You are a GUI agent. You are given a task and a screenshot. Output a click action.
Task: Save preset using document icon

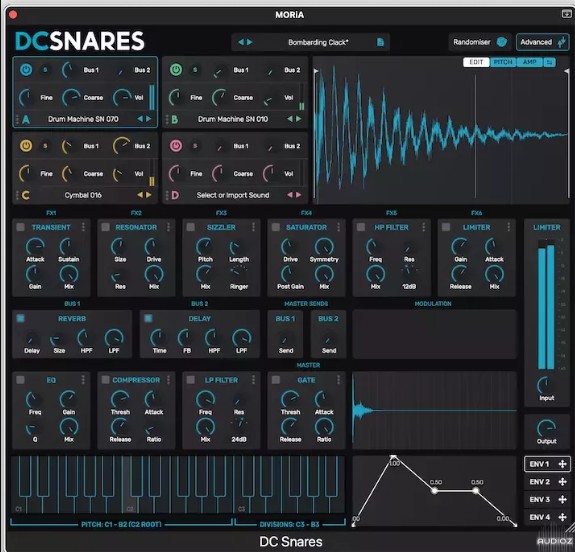(x=380, y=42)
